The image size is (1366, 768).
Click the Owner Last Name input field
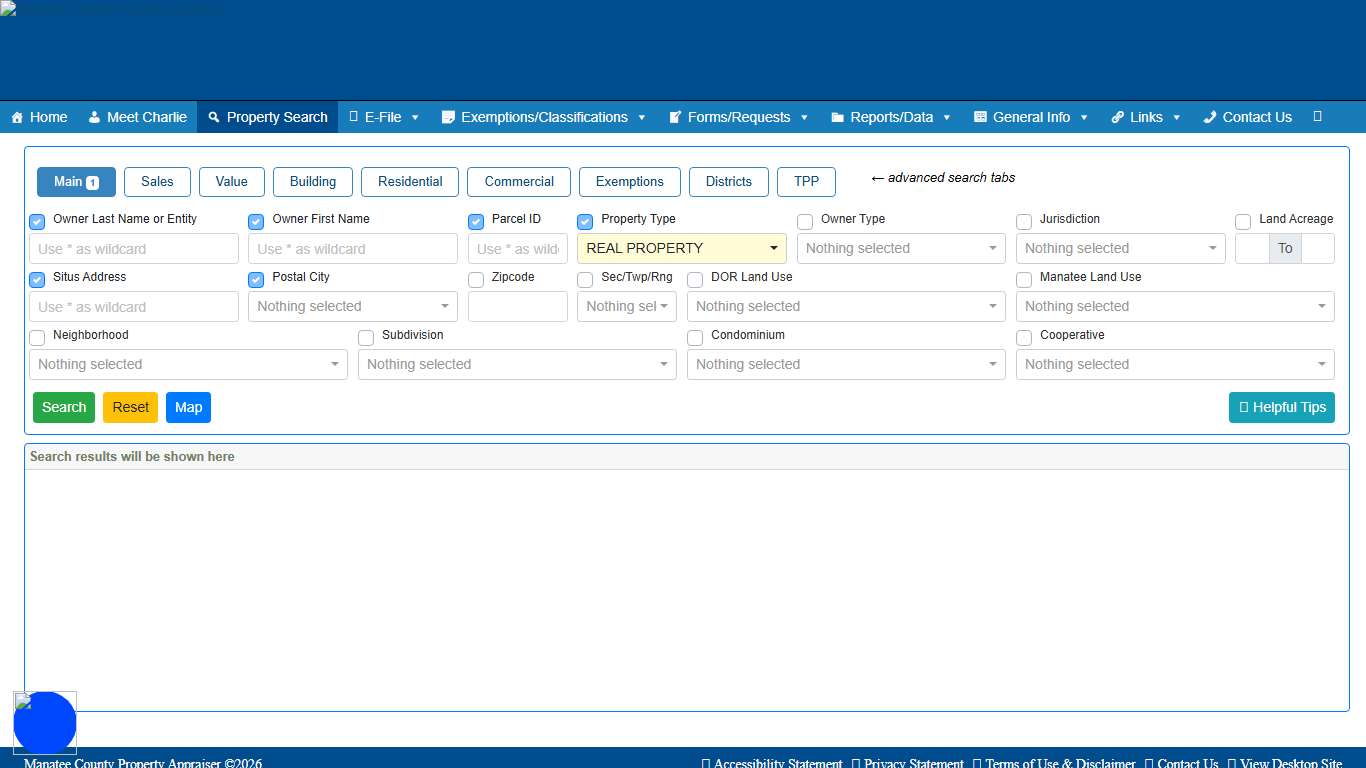pos(133,249)
